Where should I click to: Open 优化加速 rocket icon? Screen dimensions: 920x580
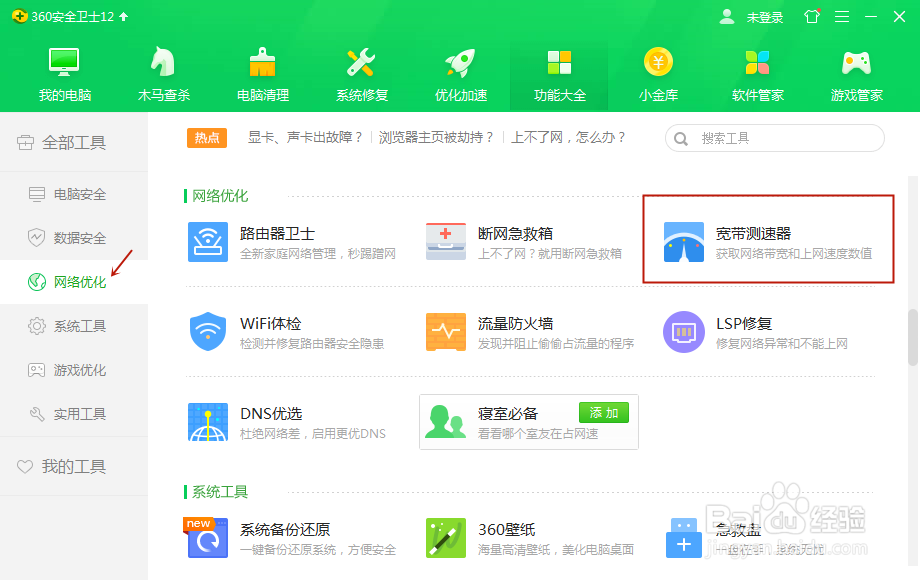(460, 62)
